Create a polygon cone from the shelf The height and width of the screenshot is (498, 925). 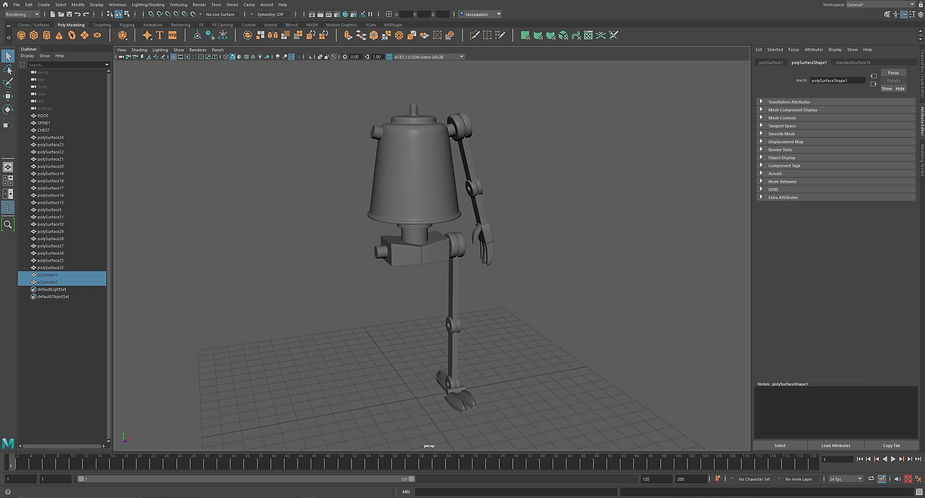59,35
